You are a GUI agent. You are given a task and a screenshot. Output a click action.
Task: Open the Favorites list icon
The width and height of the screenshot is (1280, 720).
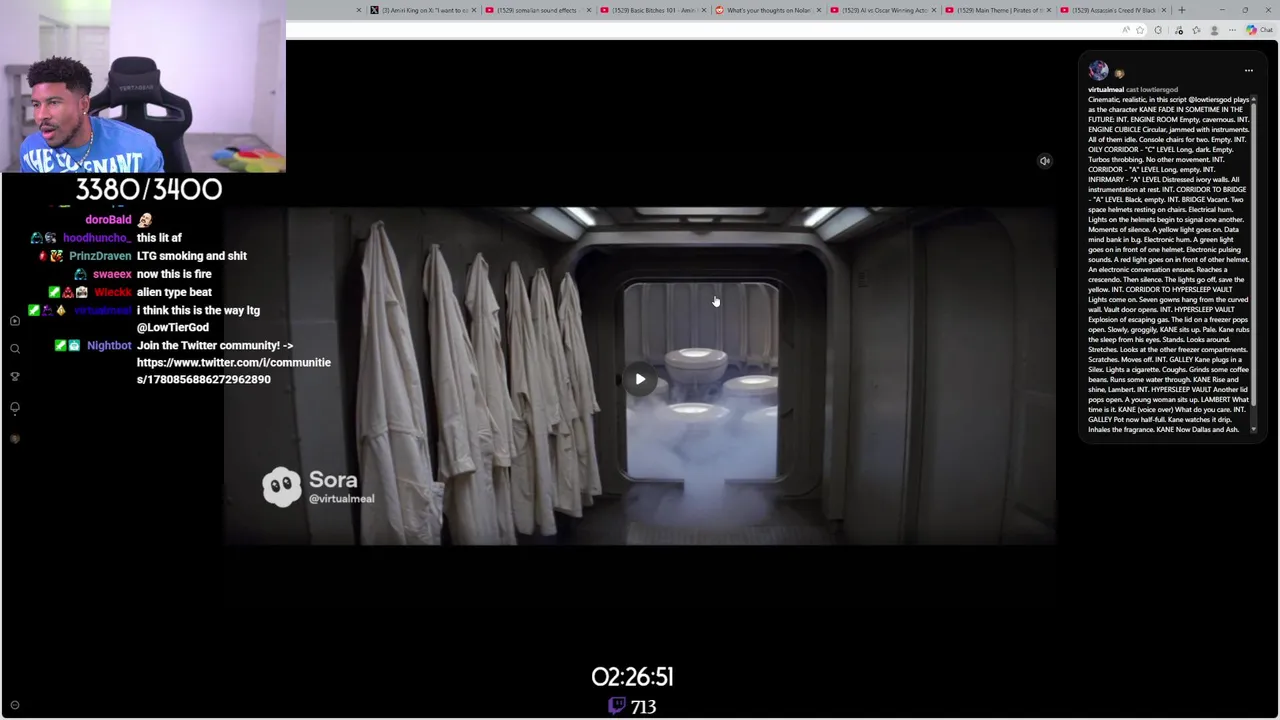(1196, 30)
